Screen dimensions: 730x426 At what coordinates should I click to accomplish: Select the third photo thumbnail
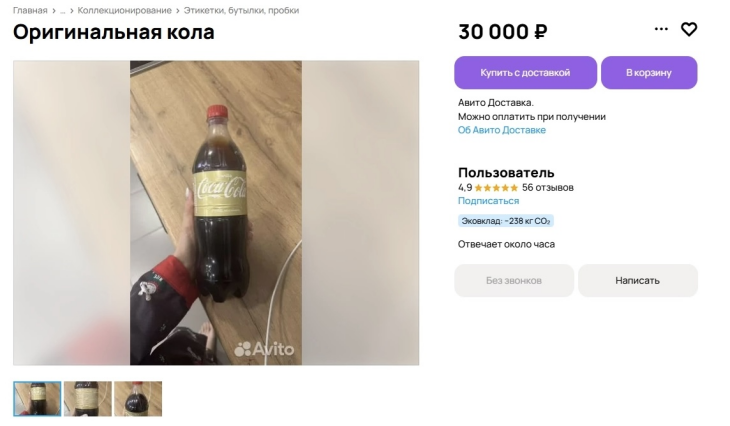[138, 398]
